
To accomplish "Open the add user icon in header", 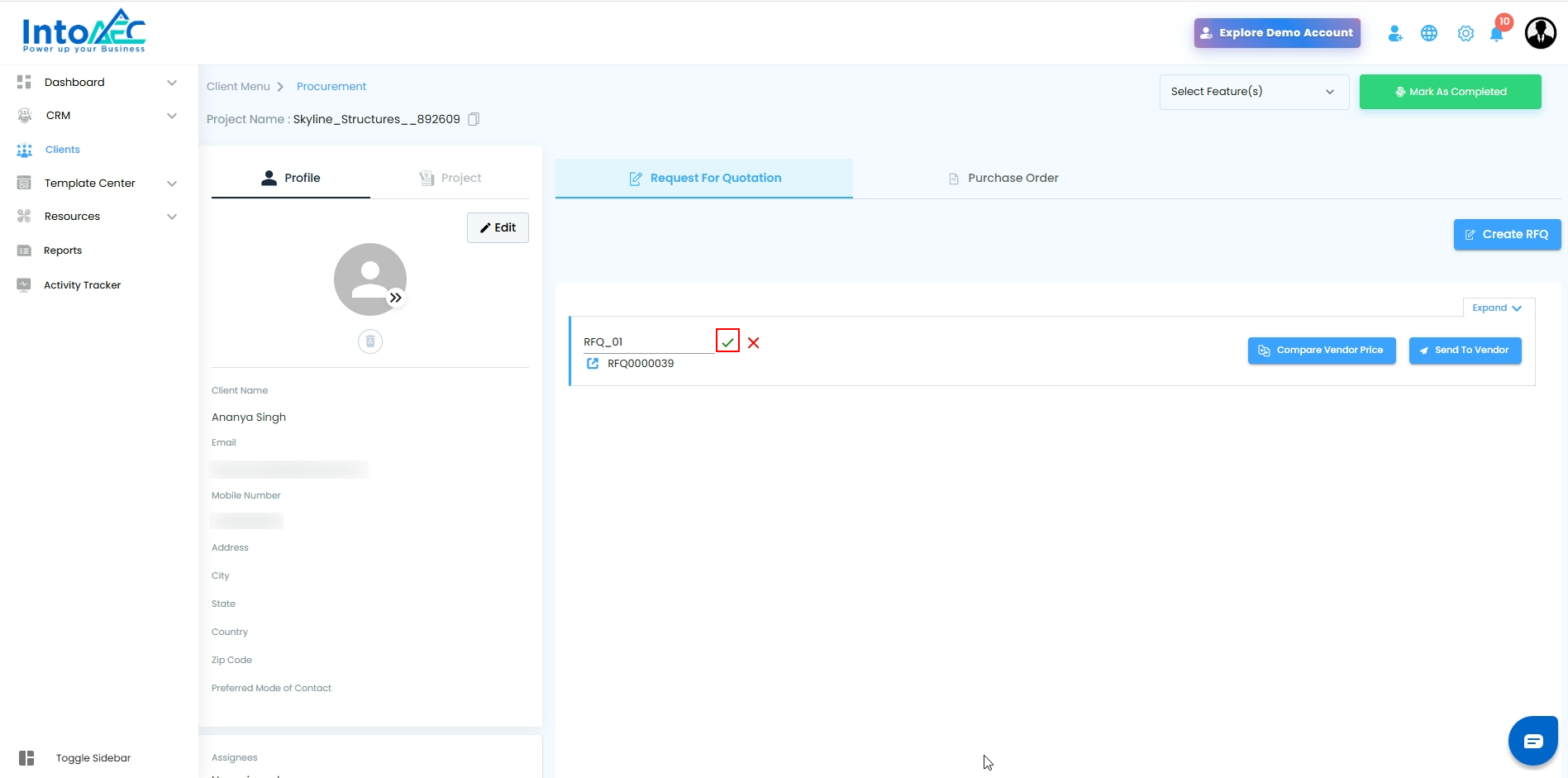I will (x=1395, y=33).
